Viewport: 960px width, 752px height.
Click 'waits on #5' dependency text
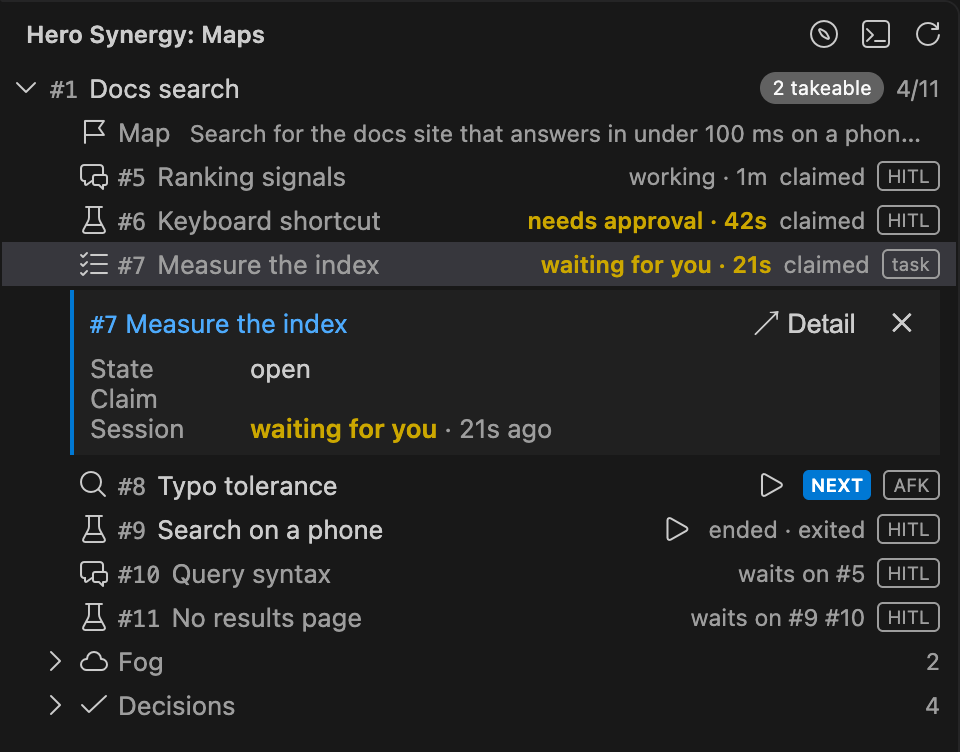(801, 574)
